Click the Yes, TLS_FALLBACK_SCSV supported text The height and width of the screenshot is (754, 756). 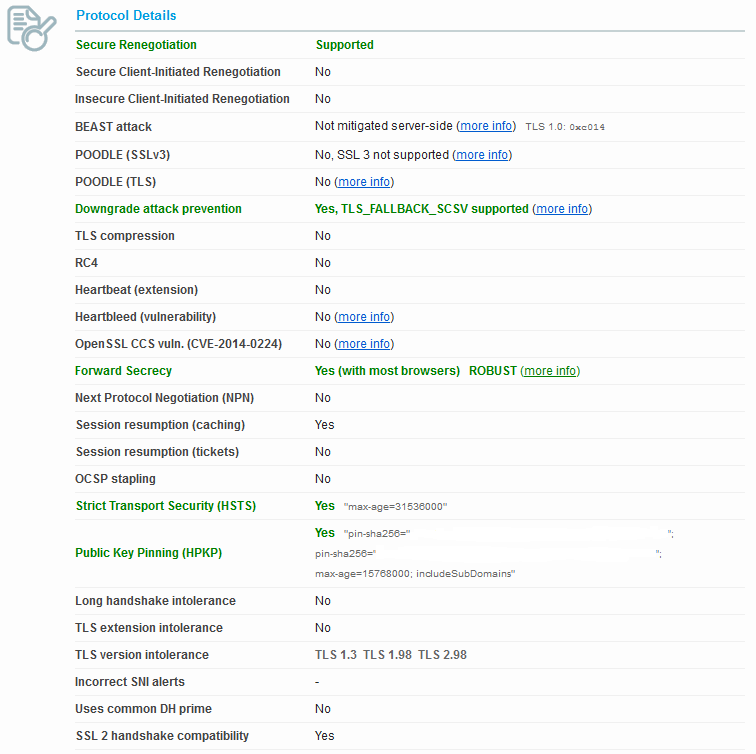(422, 209)
